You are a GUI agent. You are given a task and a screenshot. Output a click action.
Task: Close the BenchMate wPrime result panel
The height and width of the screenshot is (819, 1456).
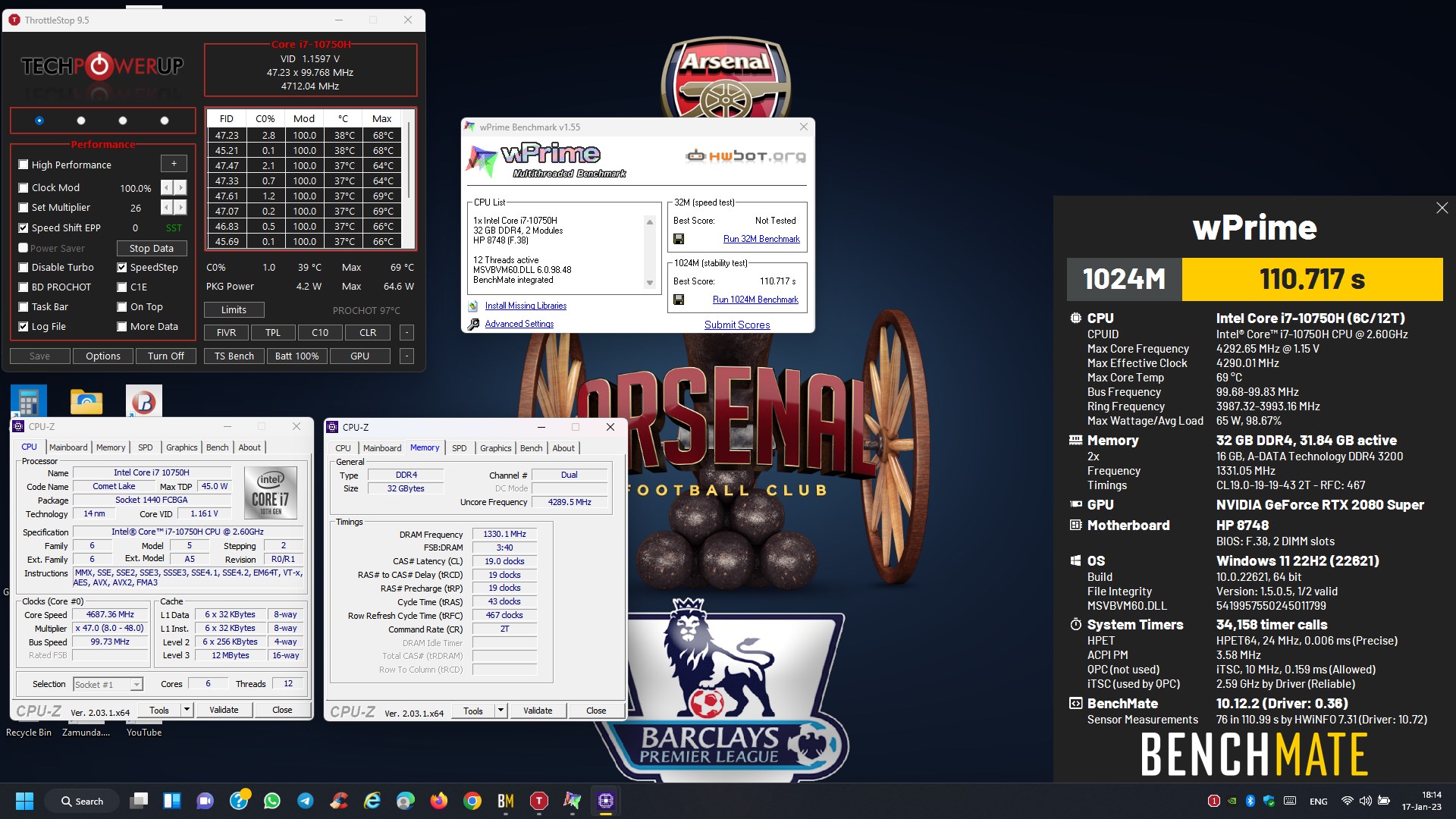tap(1442, 208)
